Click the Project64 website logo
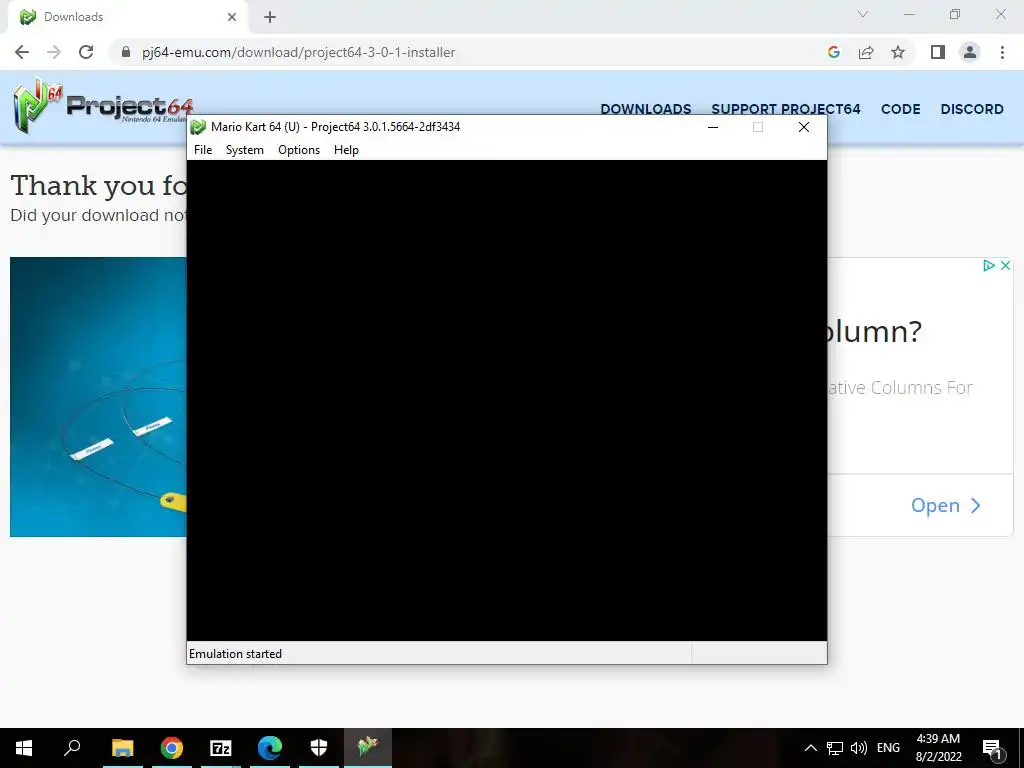This screenshot has width=1024, height=768. 101,106
